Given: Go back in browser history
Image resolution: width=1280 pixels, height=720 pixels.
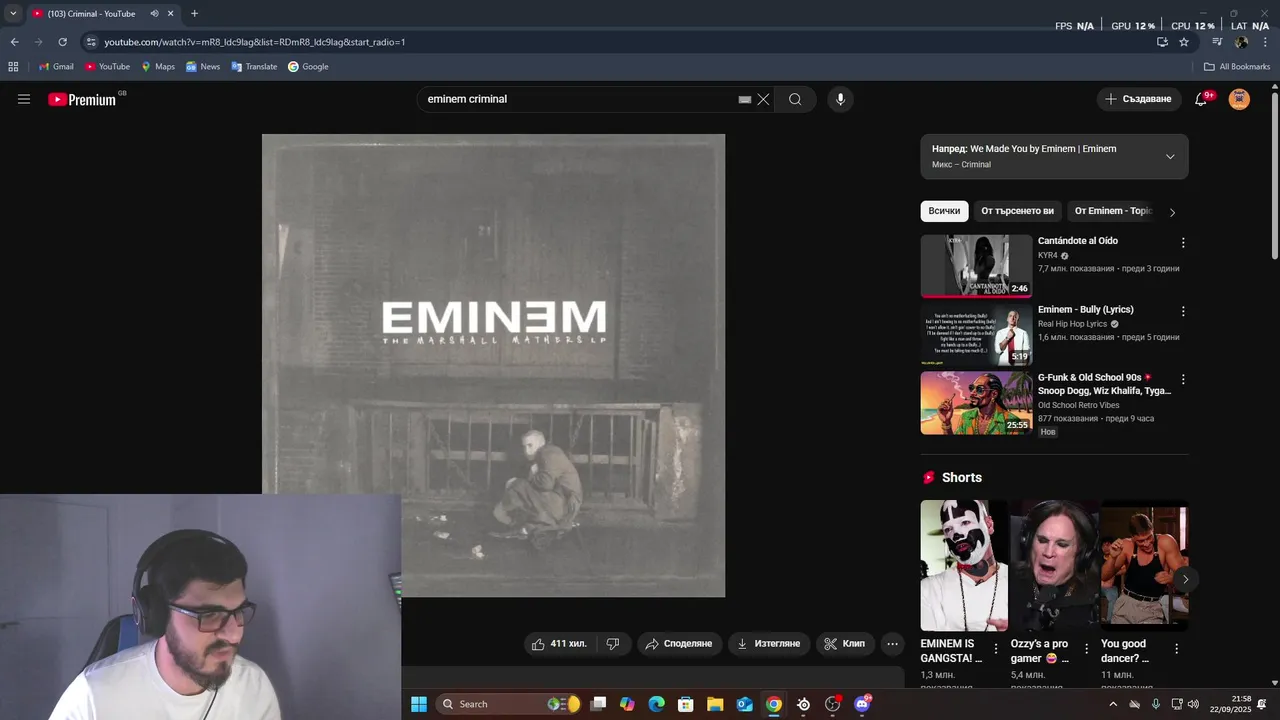Looking at the screenshot, I should (x=14, y=42).
